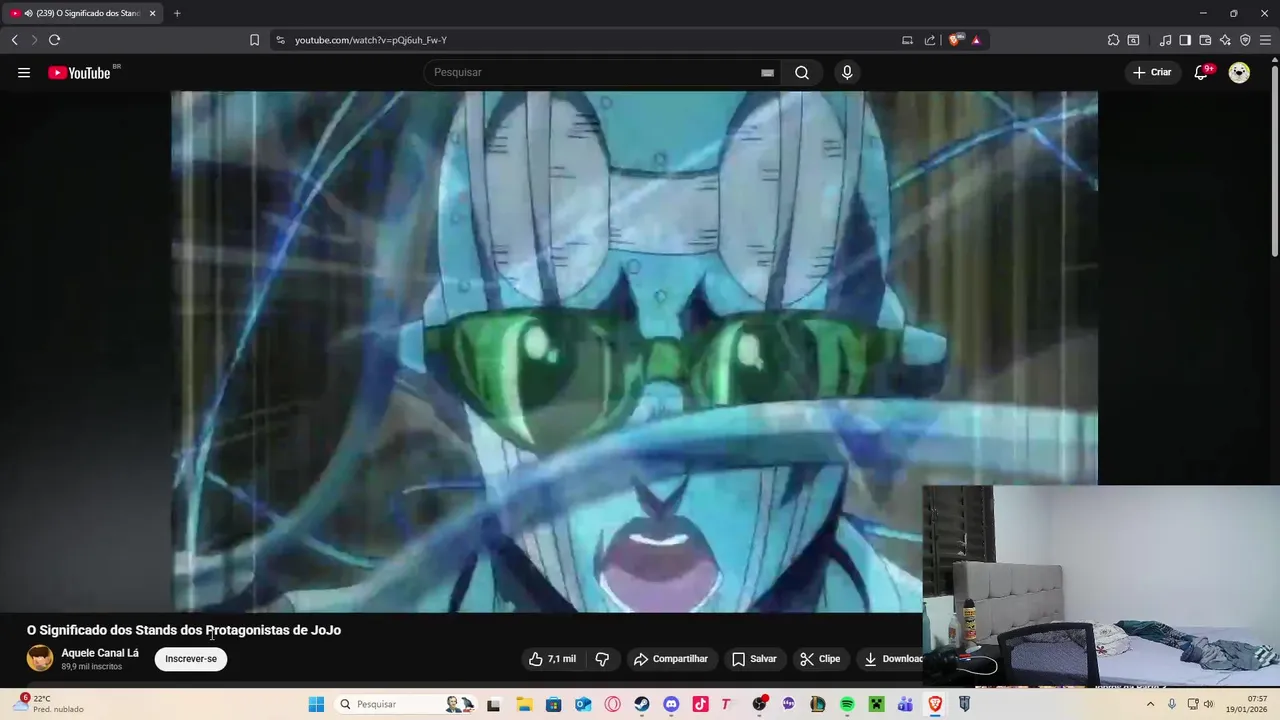Image resolution: width=1280 pixels, height=720 pixels.
Task: Open the volume speaker tray icon
Action: (x=1208, y=704)
